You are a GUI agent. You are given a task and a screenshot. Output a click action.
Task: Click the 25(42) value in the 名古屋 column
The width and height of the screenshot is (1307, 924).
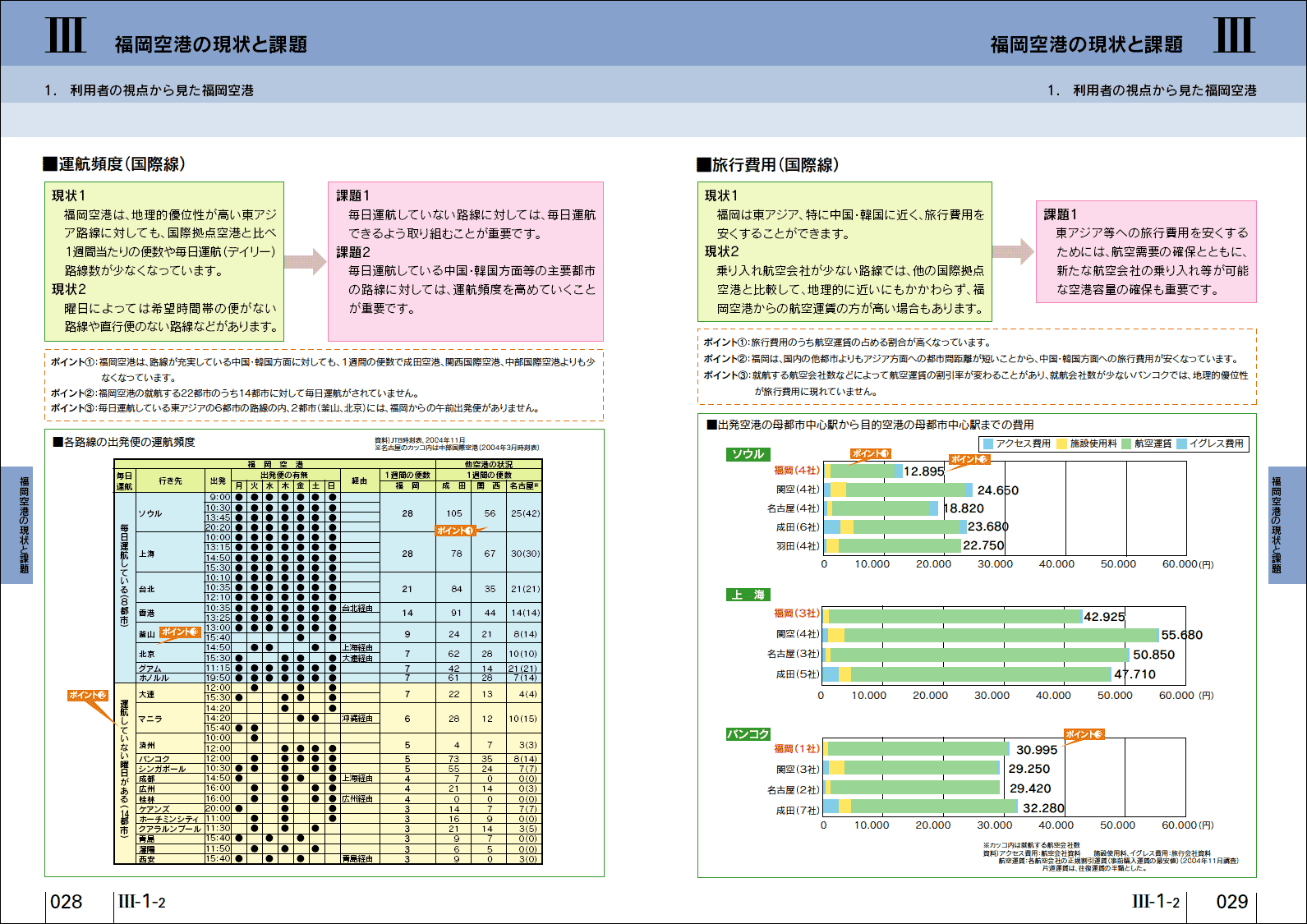(525, 513)
